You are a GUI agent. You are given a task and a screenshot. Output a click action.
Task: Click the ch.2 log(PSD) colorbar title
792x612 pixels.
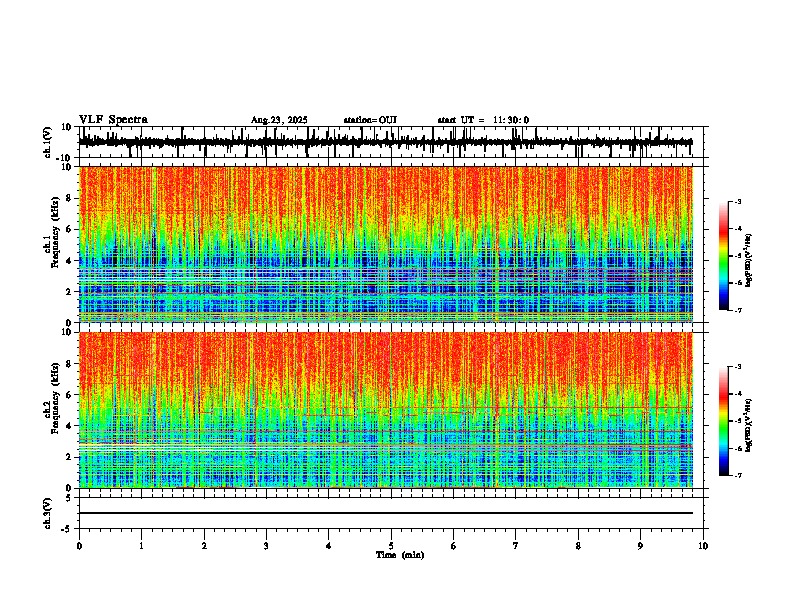click(x=749, y=425)
